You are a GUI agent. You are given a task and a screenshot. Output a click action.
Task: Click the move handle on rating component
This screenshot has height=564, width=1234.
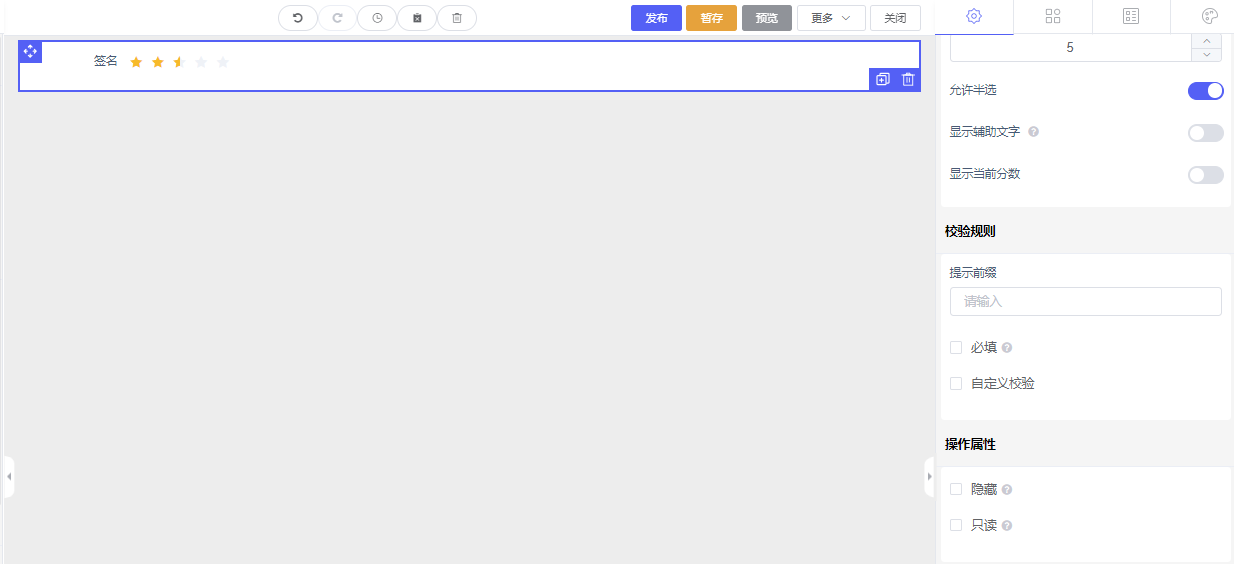pyautogui.click(x=30, y=51)
